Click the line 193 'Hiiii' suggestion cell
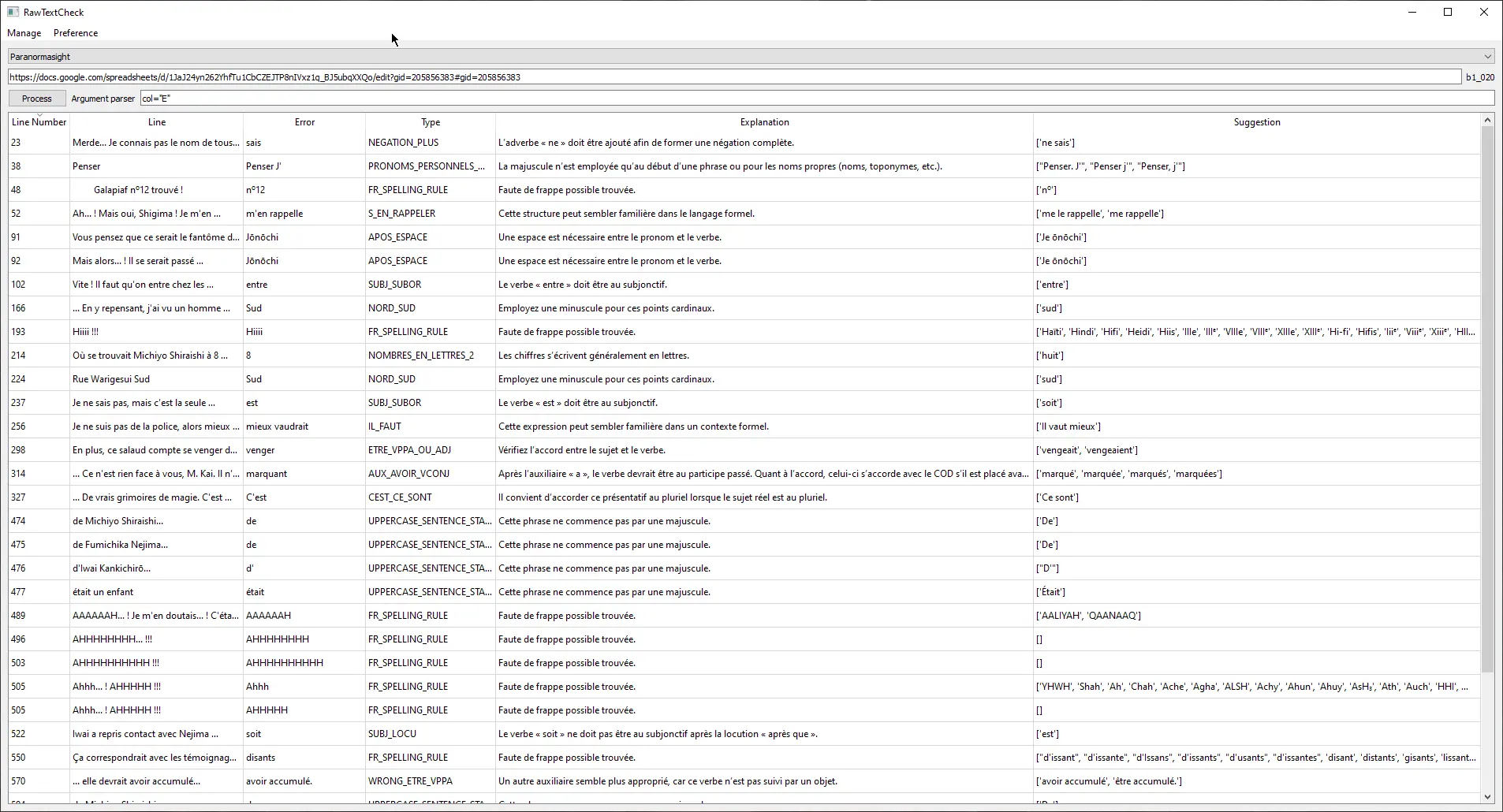 [1255, 332]
